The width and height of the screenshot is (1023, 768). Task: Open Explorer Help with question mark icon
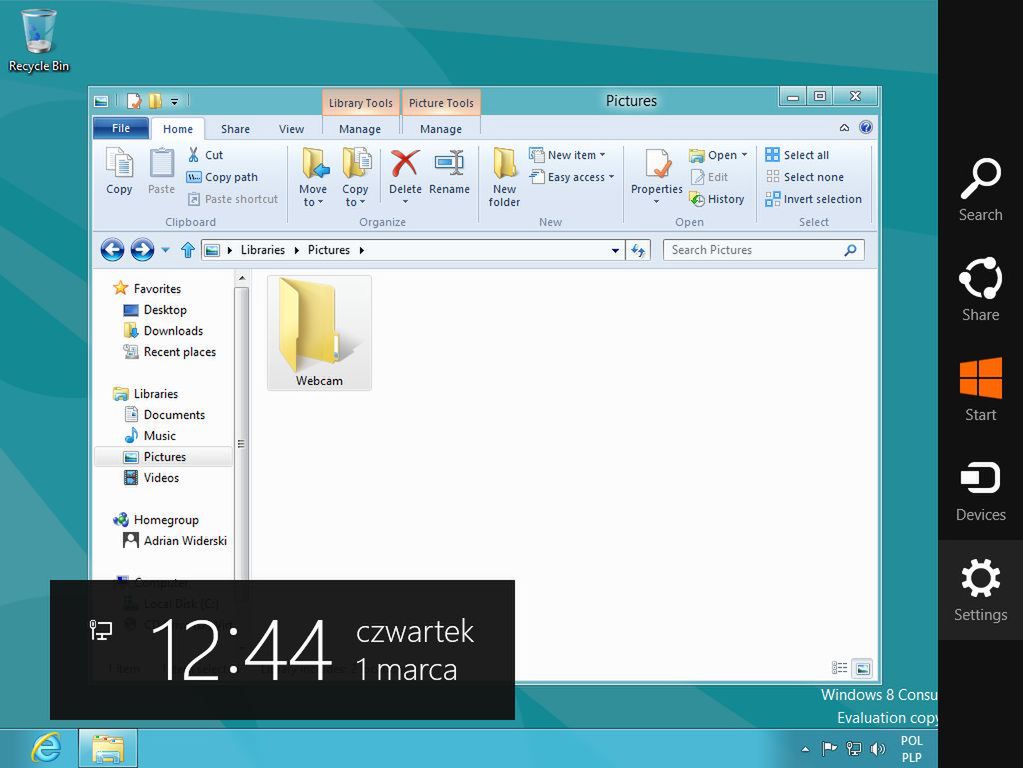tap(866, 128)
